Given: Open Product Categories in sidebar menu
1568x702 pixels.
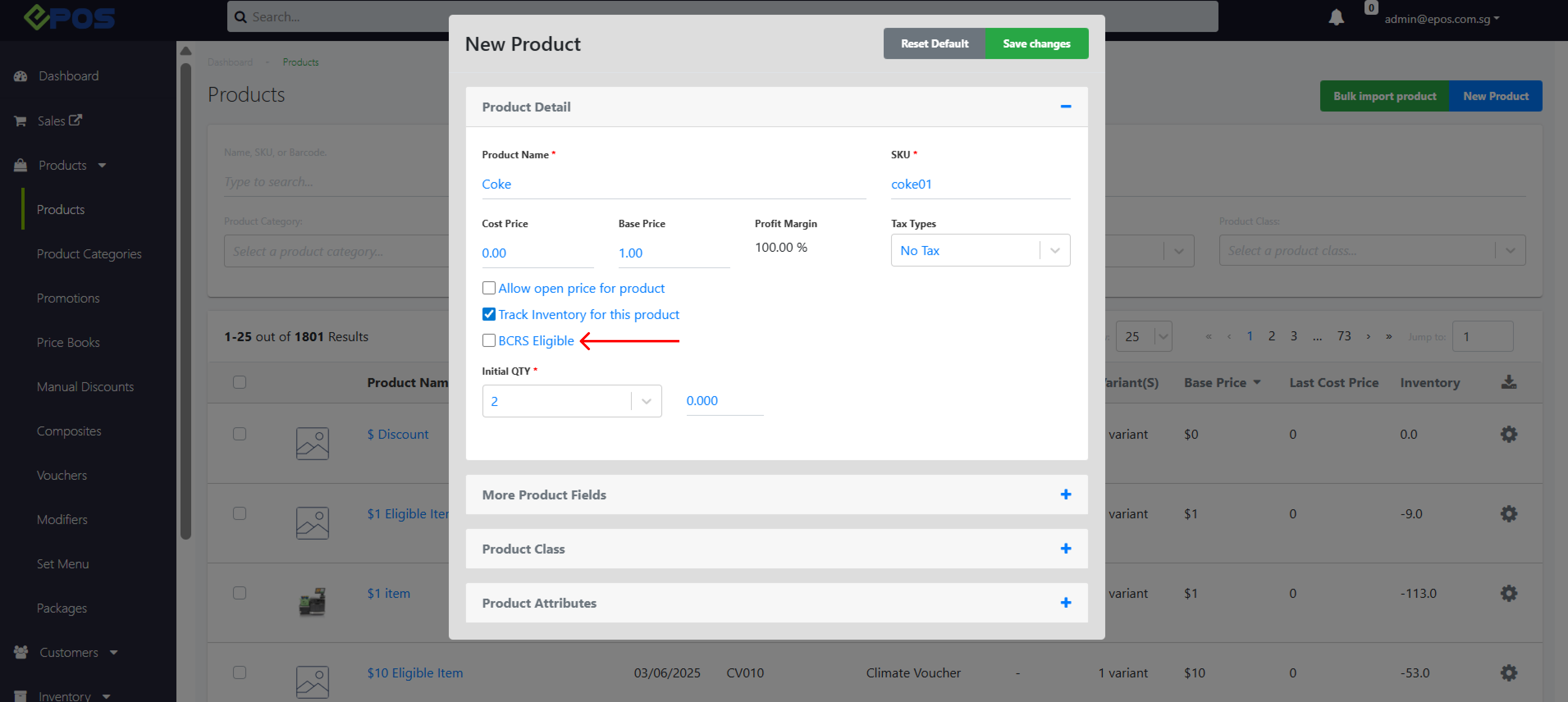Looking at the screenshot, I should pos(89,254).
